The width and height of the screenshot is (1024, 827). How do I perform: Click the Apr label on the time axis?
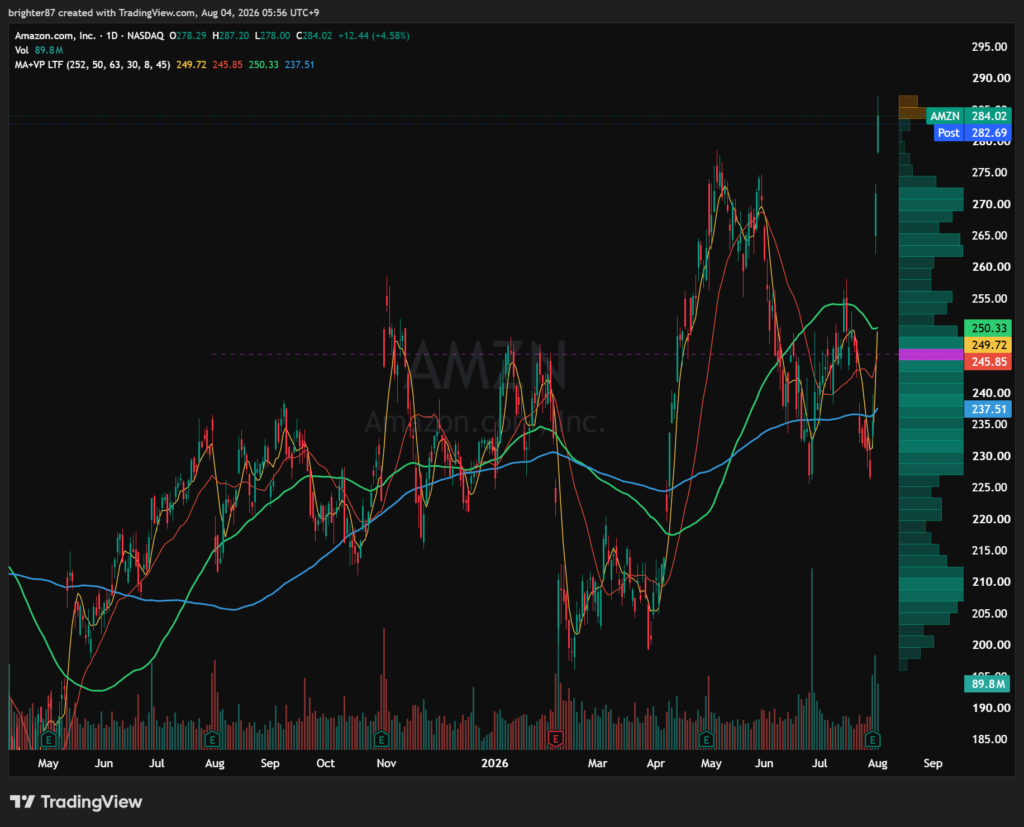(x=656, y=763)
